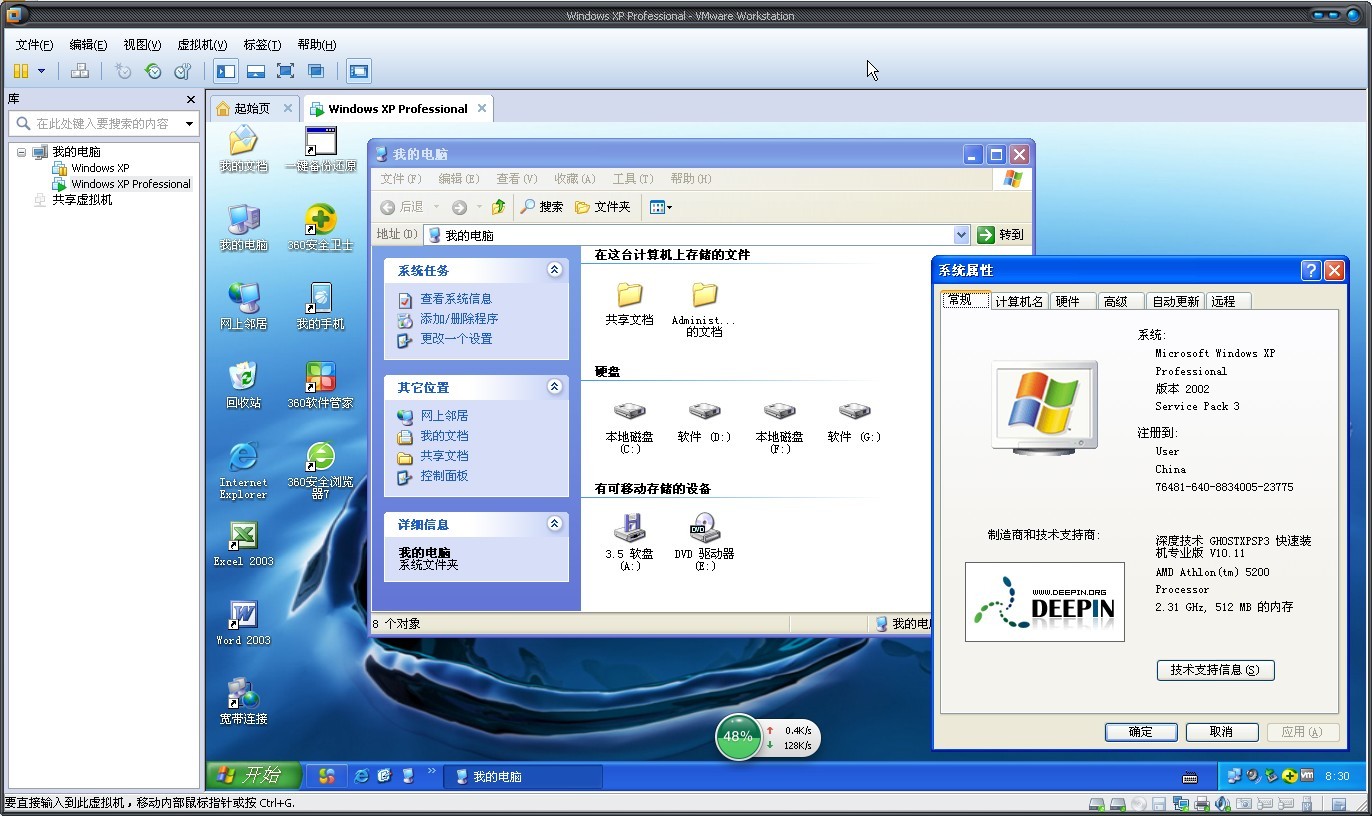Collapse the 我的电脑 tree node in library
Screen dimensions: 1372x816
pos(21,152)
